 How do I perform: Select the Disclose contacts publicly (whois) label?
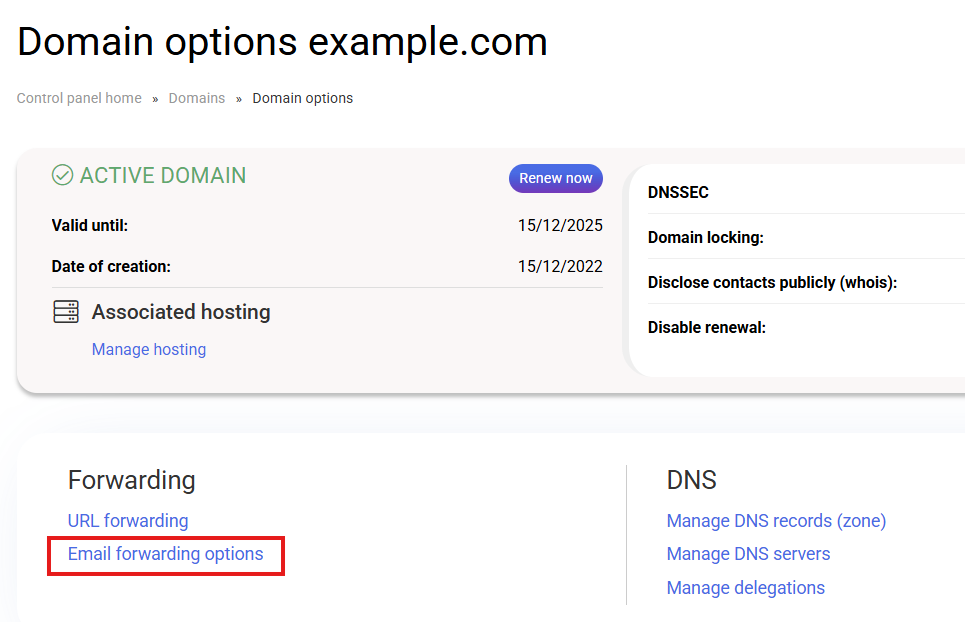[x=772, y=282]
